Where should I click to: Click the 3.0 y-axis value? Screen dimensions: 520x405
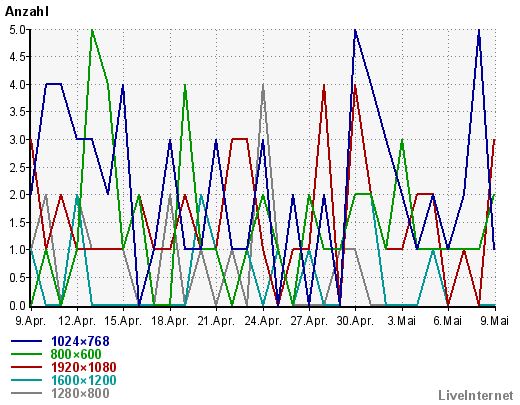[x=17, y=140]
